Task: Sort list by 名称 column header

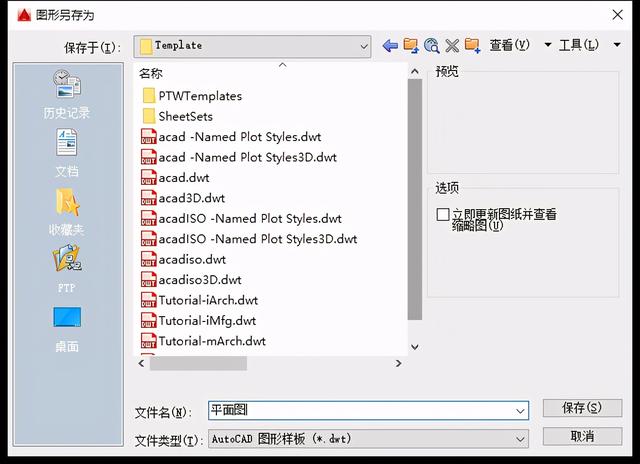Action: point(151,73)
